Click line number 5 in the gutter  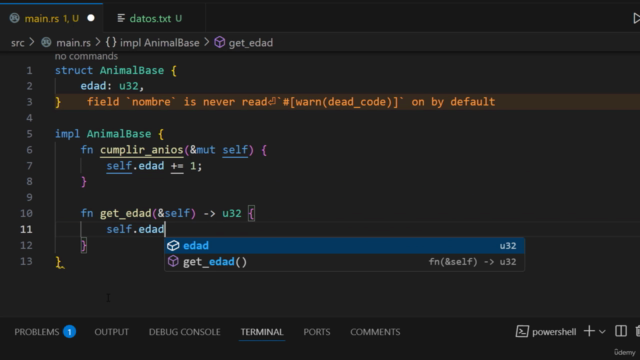29,134
